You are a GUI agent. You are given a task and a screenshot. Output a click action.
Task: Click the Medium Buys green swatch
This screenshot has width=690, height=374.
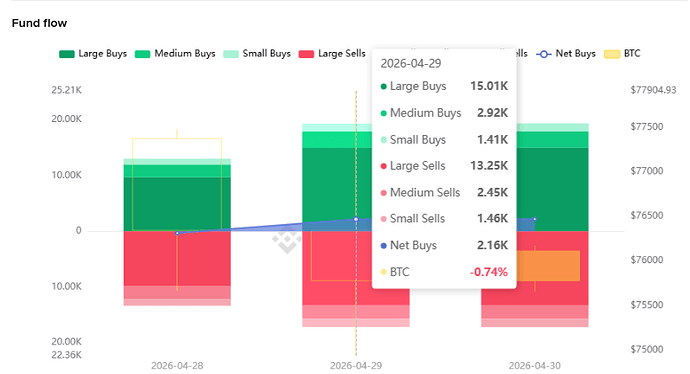[x=142, y=54]
